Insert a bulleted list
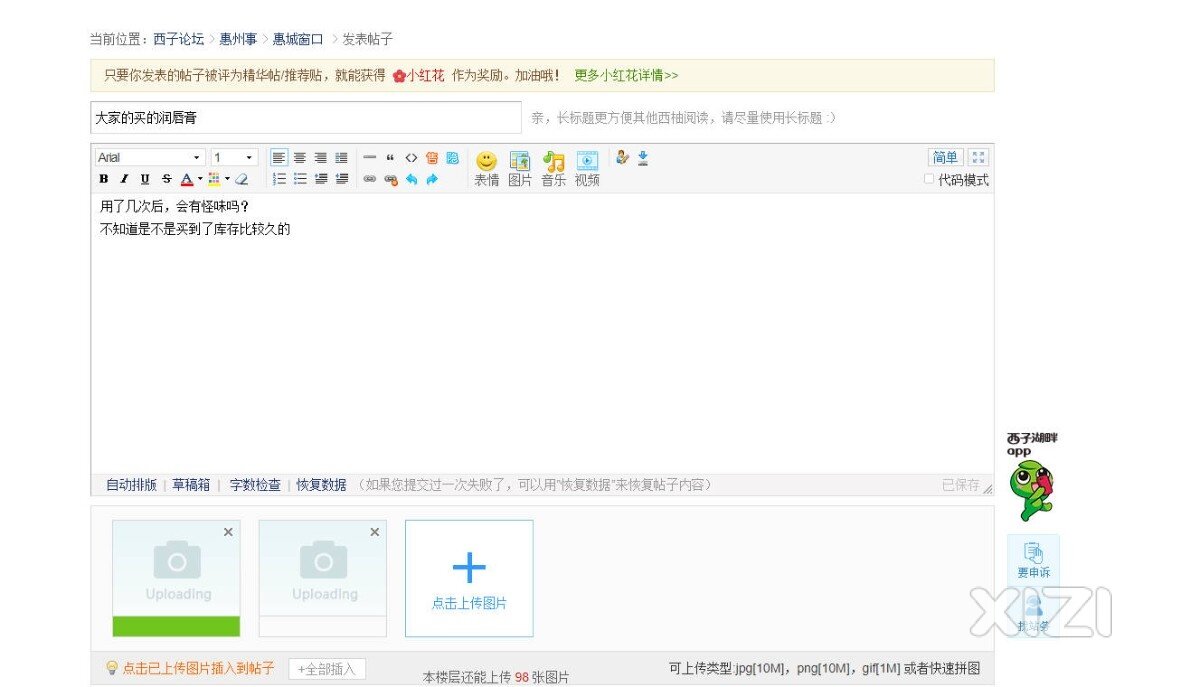 (x=300, y=179)
